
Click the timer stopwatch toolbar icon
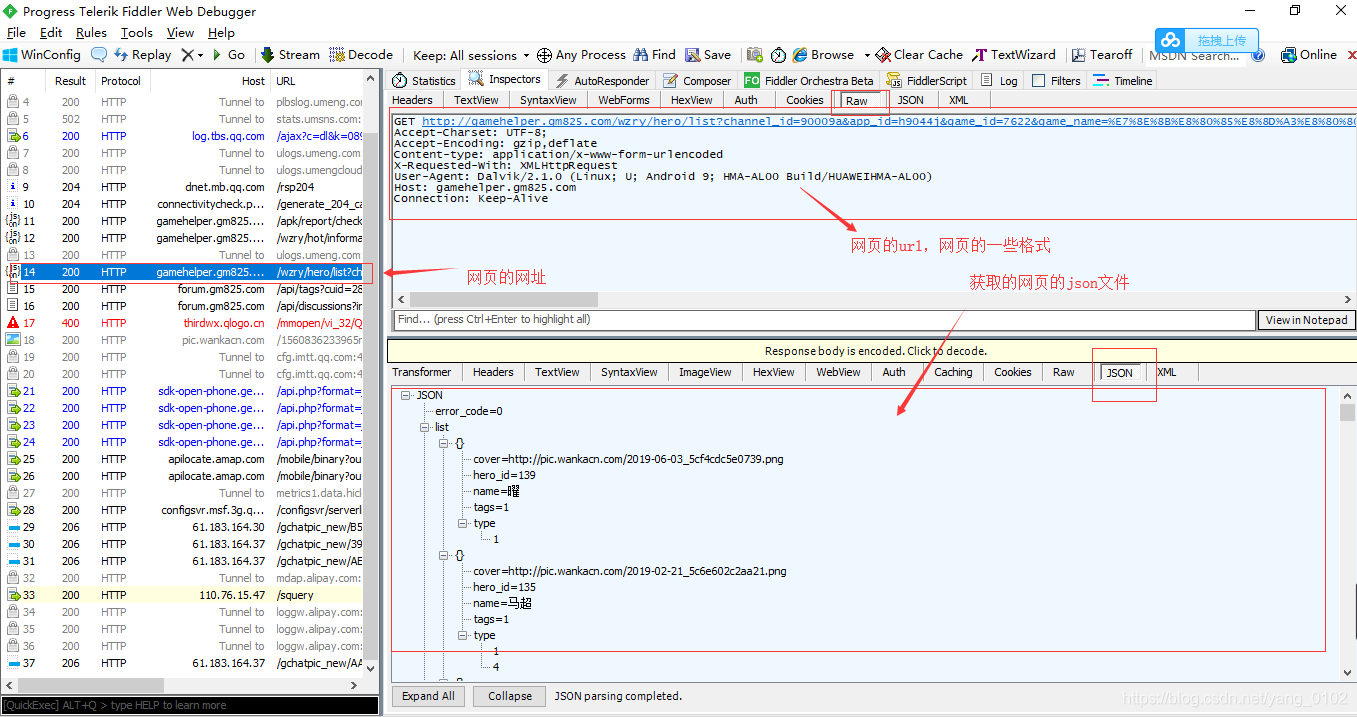(x=778, y=55)
